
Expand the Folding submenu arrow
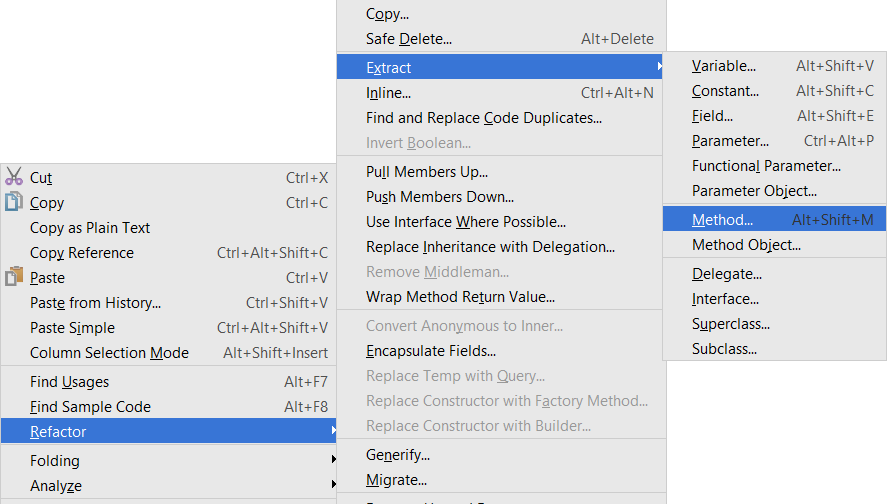[x=333, y=460]
